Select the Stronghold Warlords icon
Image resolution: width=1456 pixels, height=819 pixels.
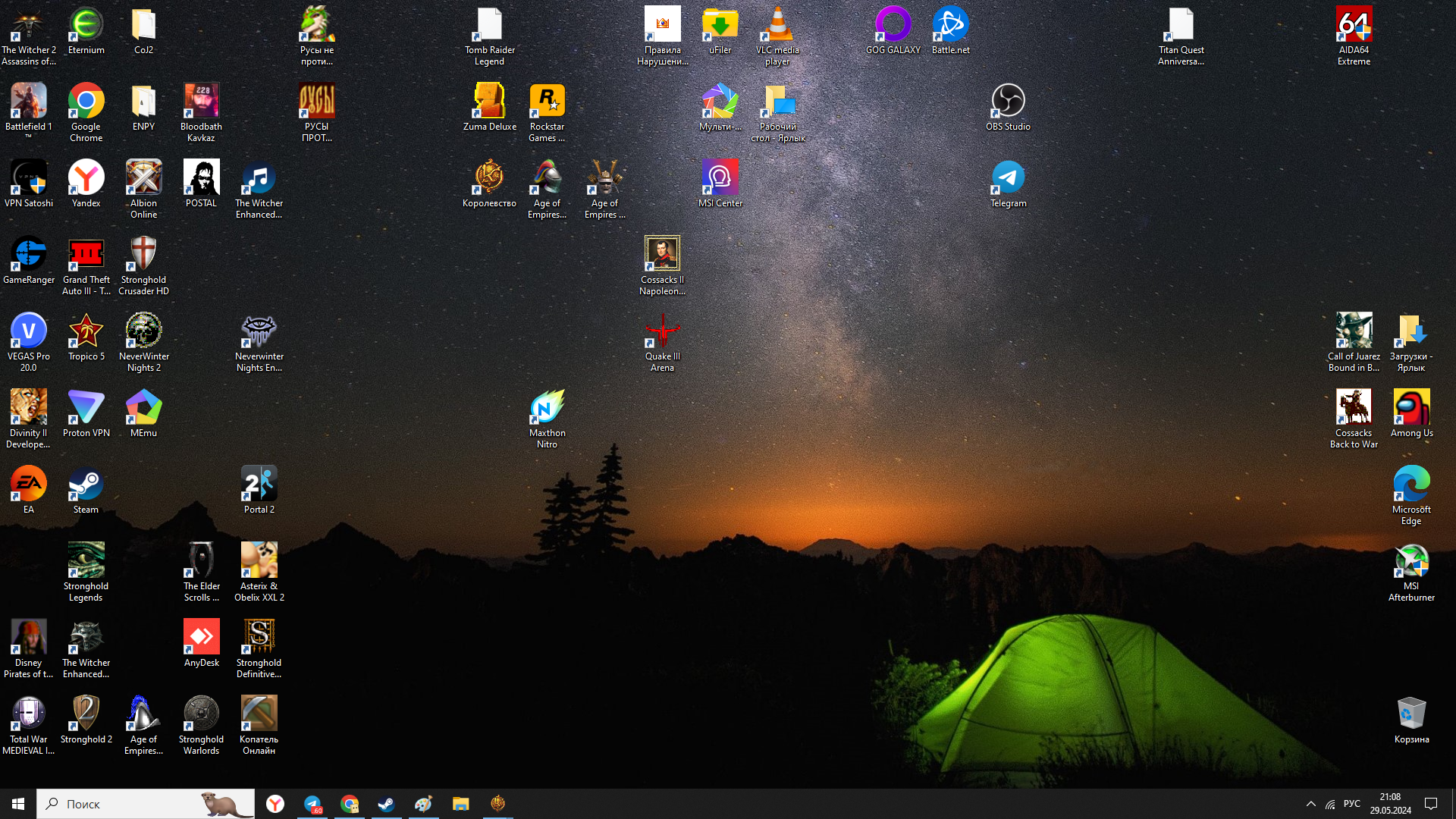coord(202,714)
